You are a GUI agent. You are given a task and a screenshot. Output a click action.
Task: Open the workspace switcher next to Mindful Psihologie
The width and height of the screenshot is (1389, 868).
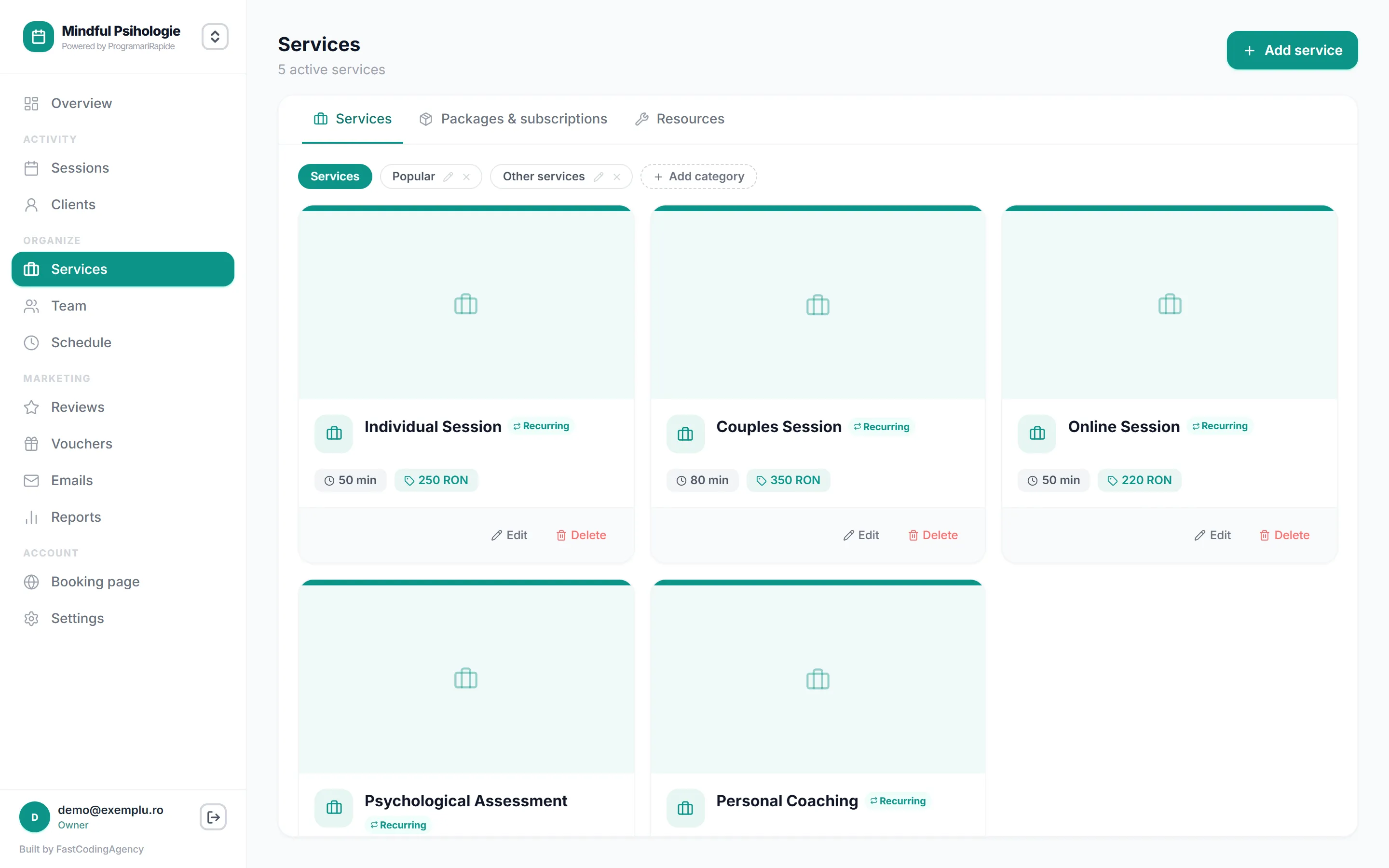[x=215, y=37]
